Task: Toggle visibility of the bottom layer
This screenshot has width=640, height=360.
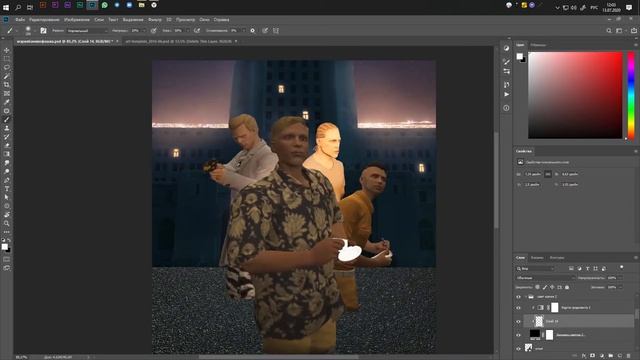Action: pos(518,349)
